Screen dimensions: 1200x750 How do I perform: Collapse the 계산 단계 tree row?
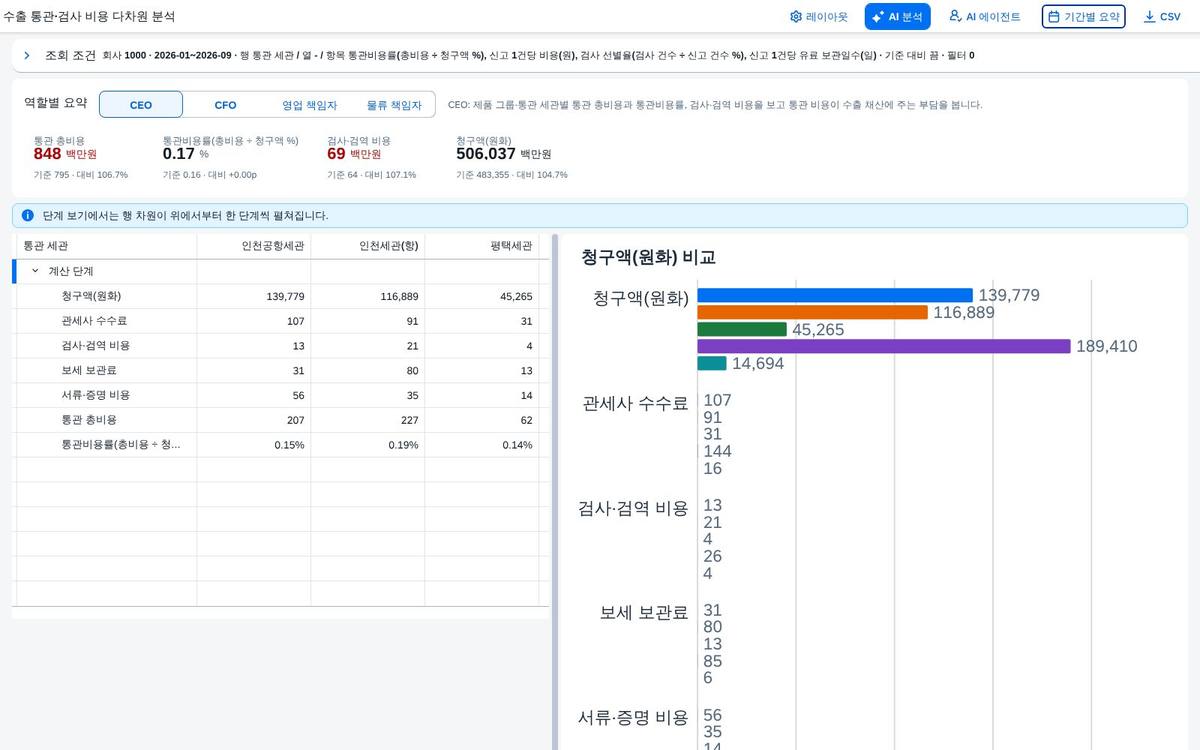35,271
